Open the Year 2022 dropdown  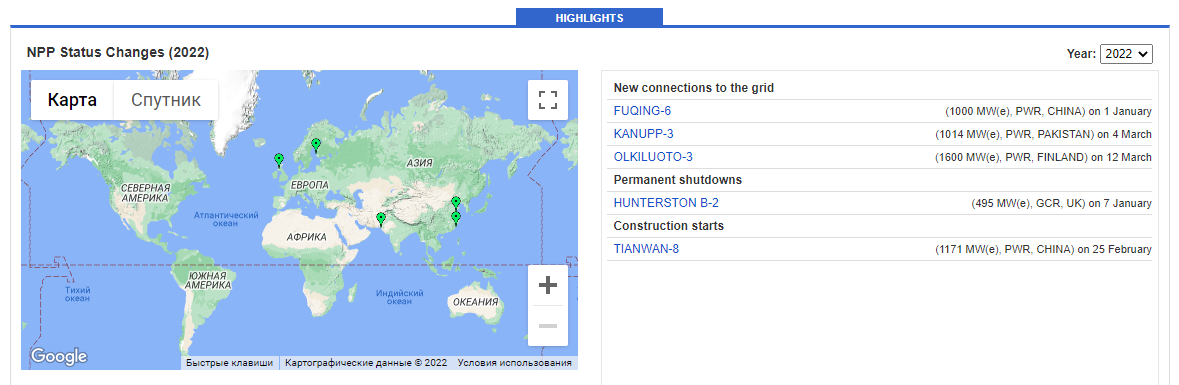pyautogui.click(x=1126, y=53)
